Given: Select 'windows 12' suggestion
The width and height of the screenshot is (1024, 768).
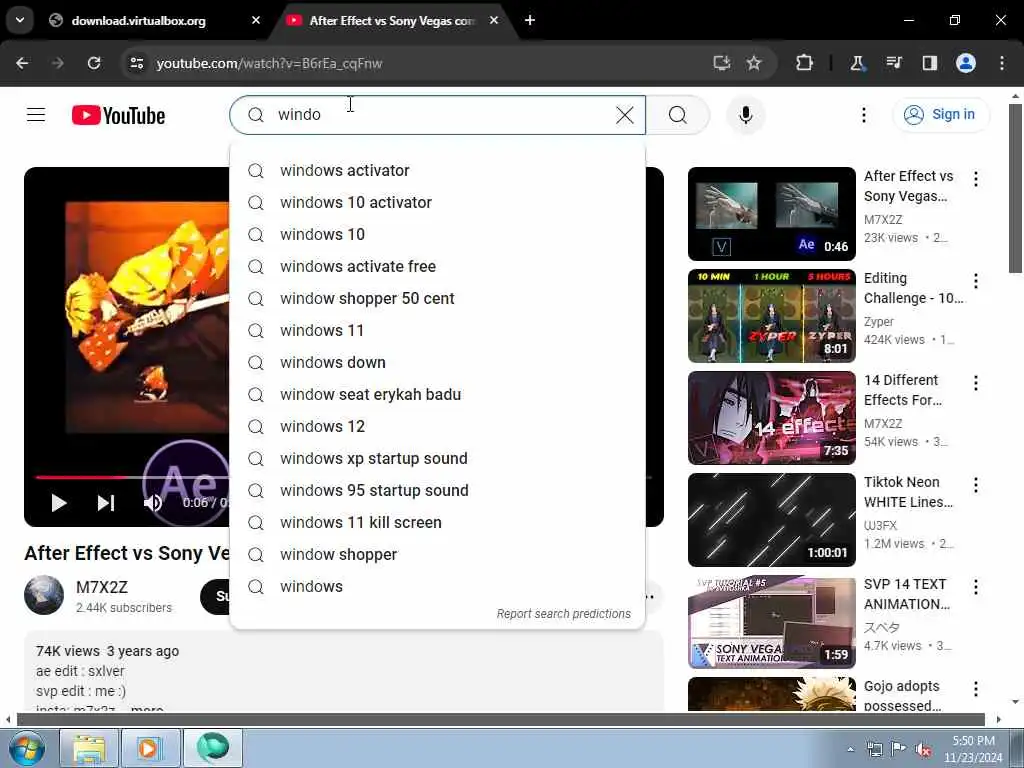Looking at the screenshot, I should coord(438,426).
